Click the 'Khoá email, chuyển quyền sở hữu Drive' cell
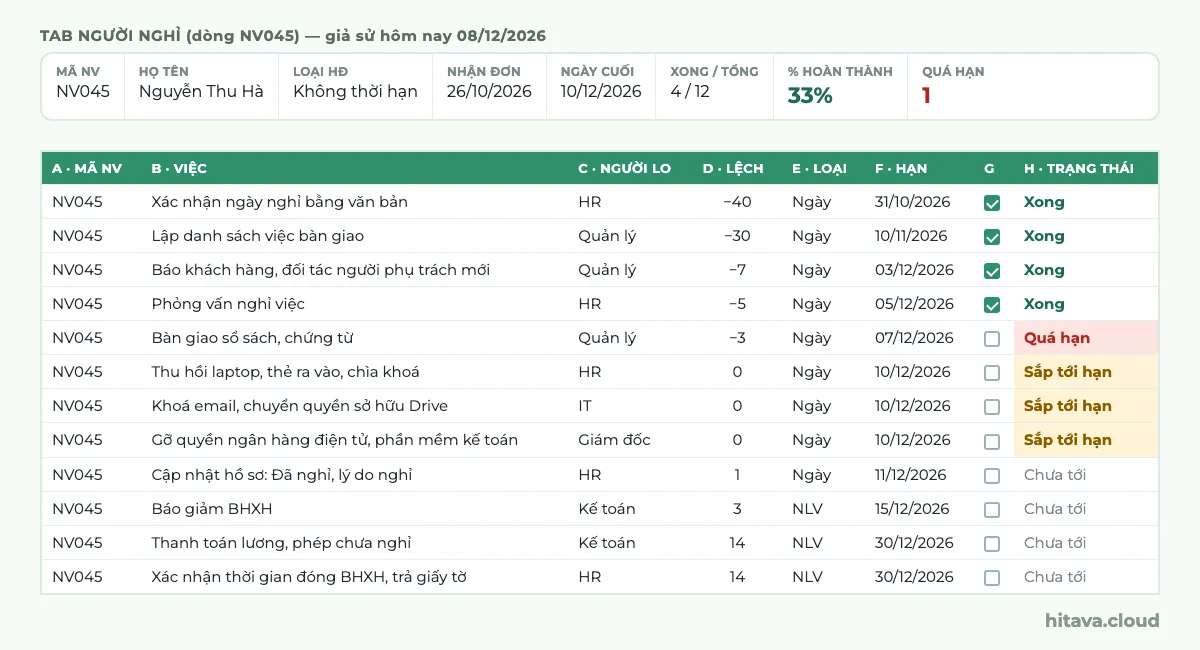 pos(300,406)
